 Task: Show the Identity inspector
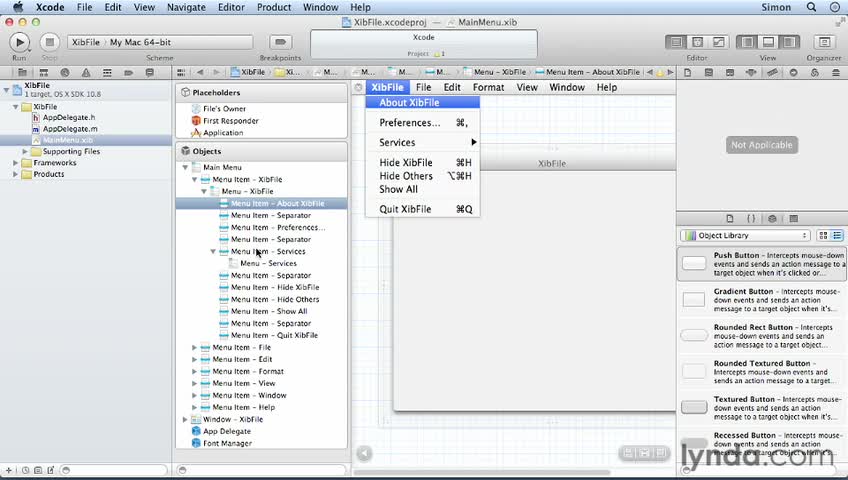point(730,72)
